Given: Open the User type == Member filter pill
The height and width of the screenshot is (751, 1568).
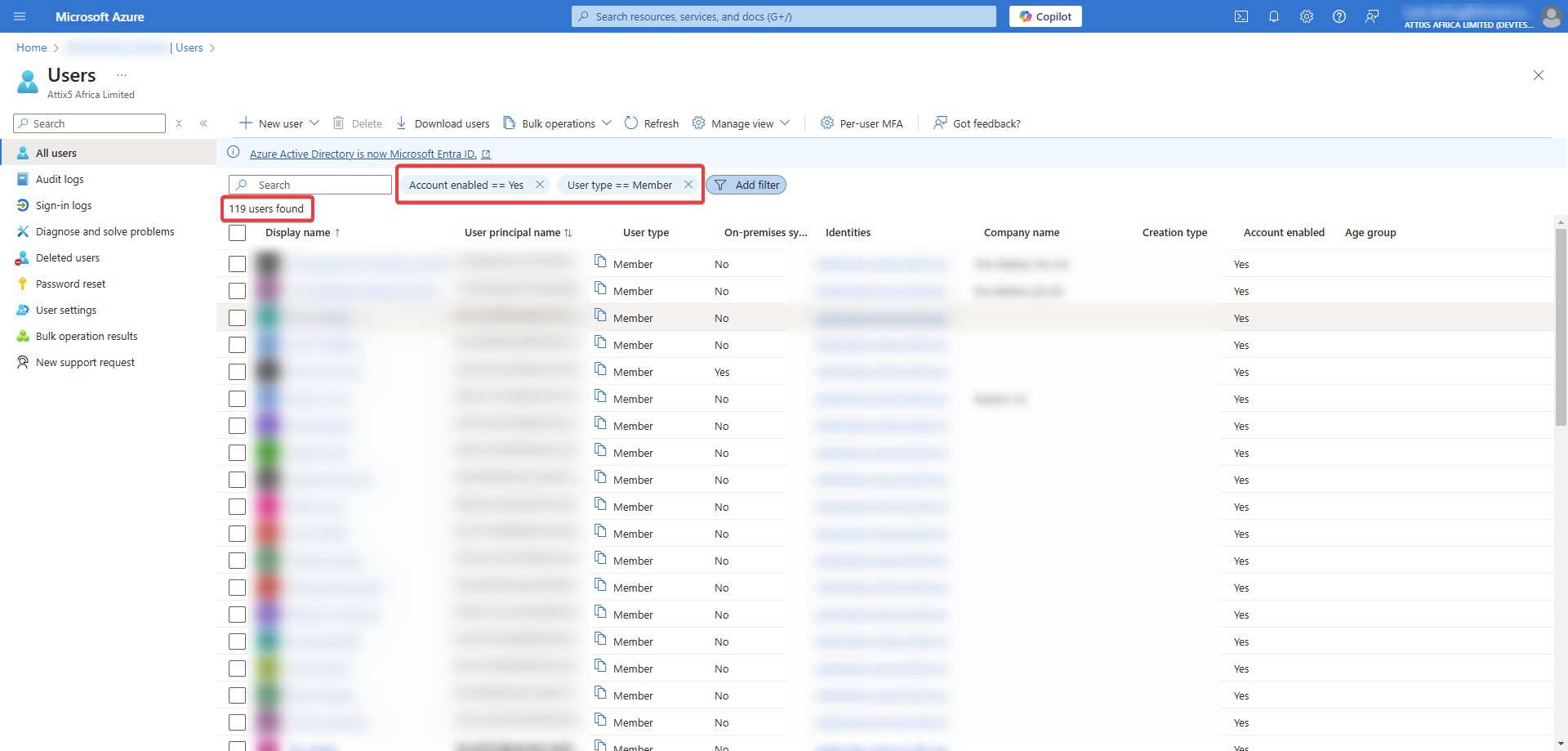Looking at the screenshot, I should click(620, 185).
